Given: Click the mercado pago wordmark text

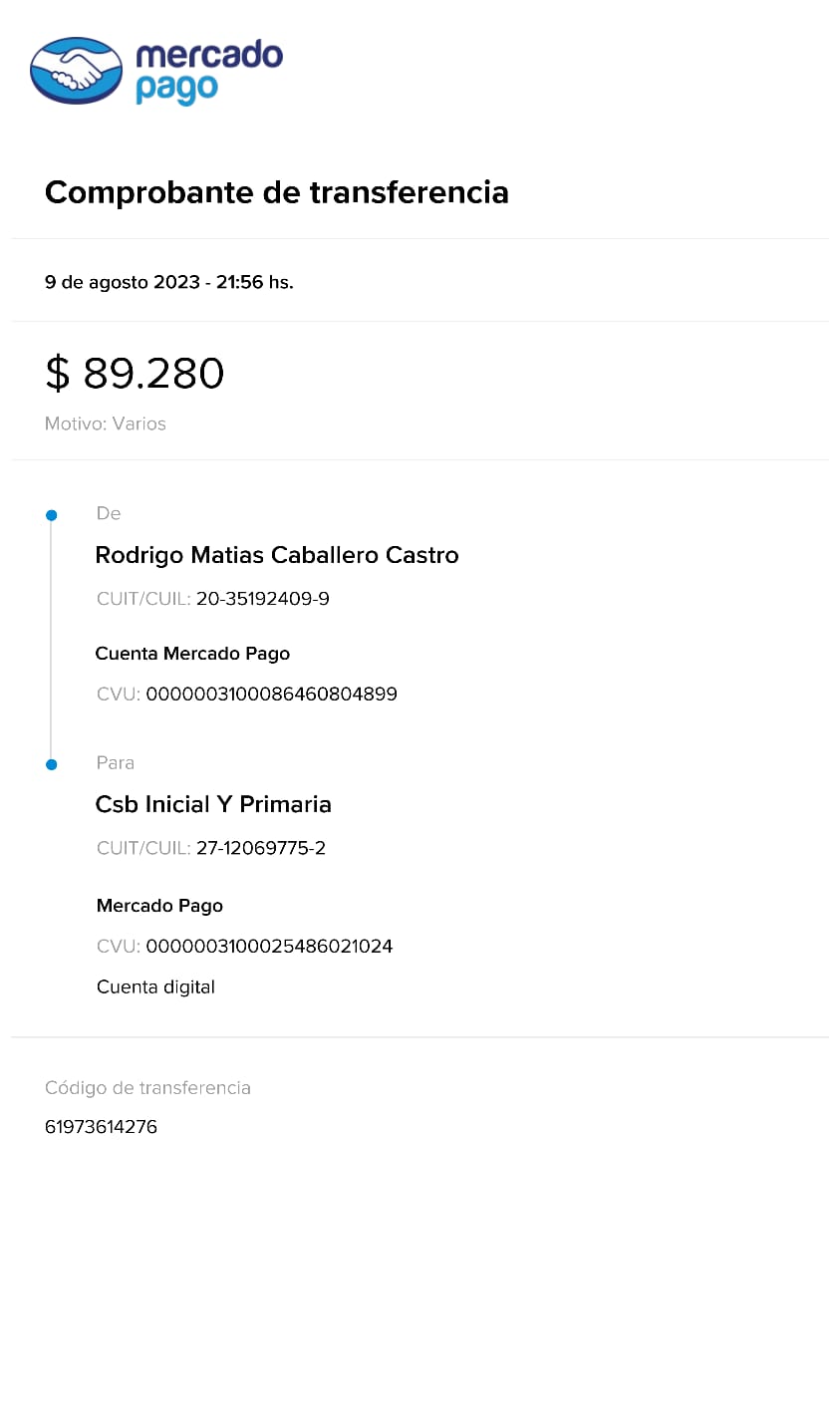Looking at the screenshot, I should click(208, 71).
